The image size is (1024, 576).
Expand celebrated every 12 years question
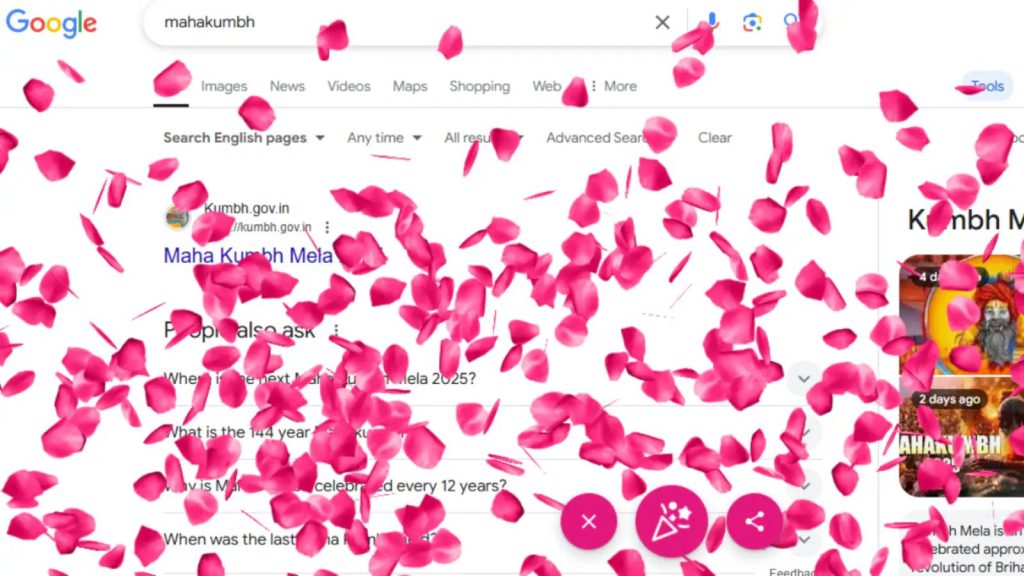[483, 486]
